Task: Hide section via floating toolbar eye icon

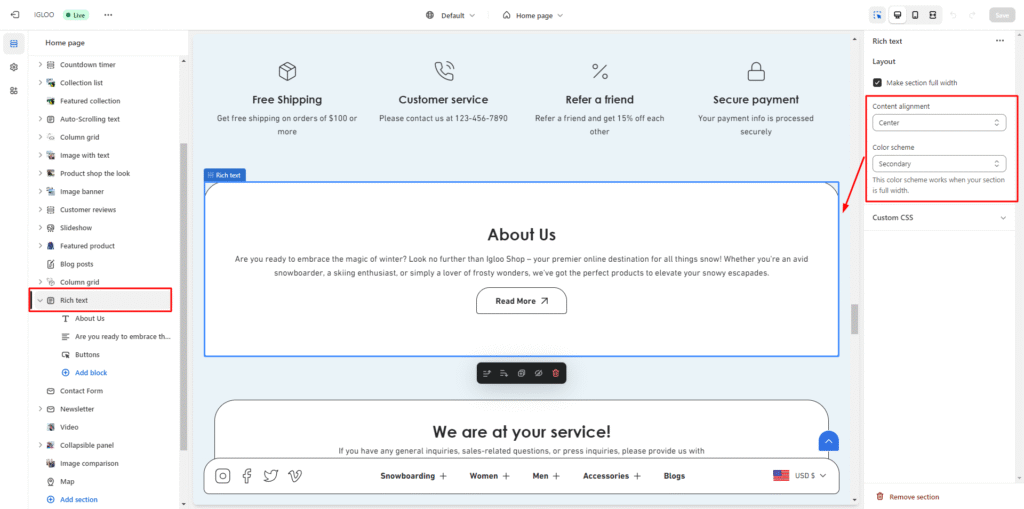Action: click(x=538, y=373)
